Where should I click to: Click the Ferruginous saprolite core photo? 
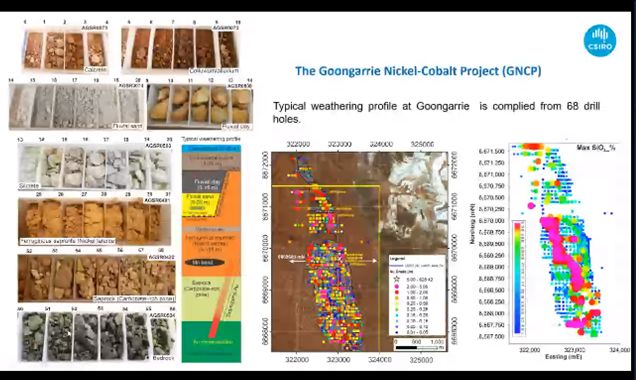(95, 221)
